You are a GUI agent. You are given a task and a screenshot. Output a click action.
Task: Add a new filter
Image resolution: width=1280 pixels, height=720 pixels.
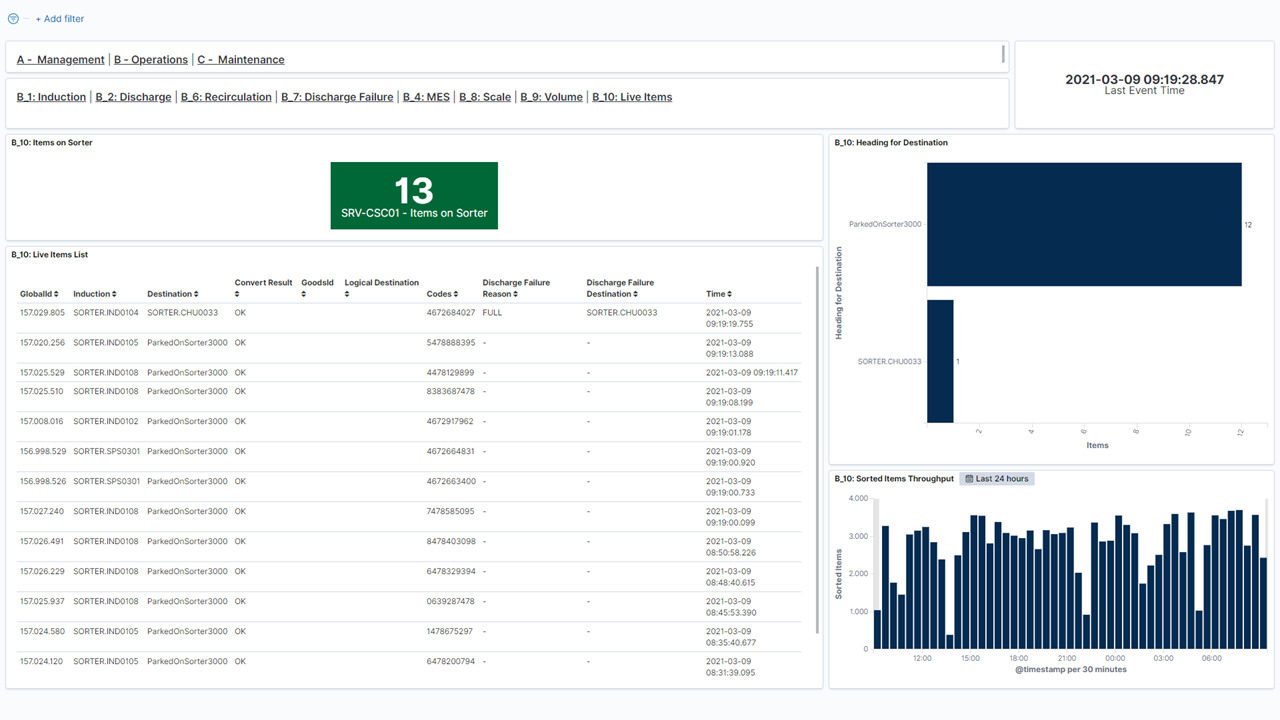[60, 19]
